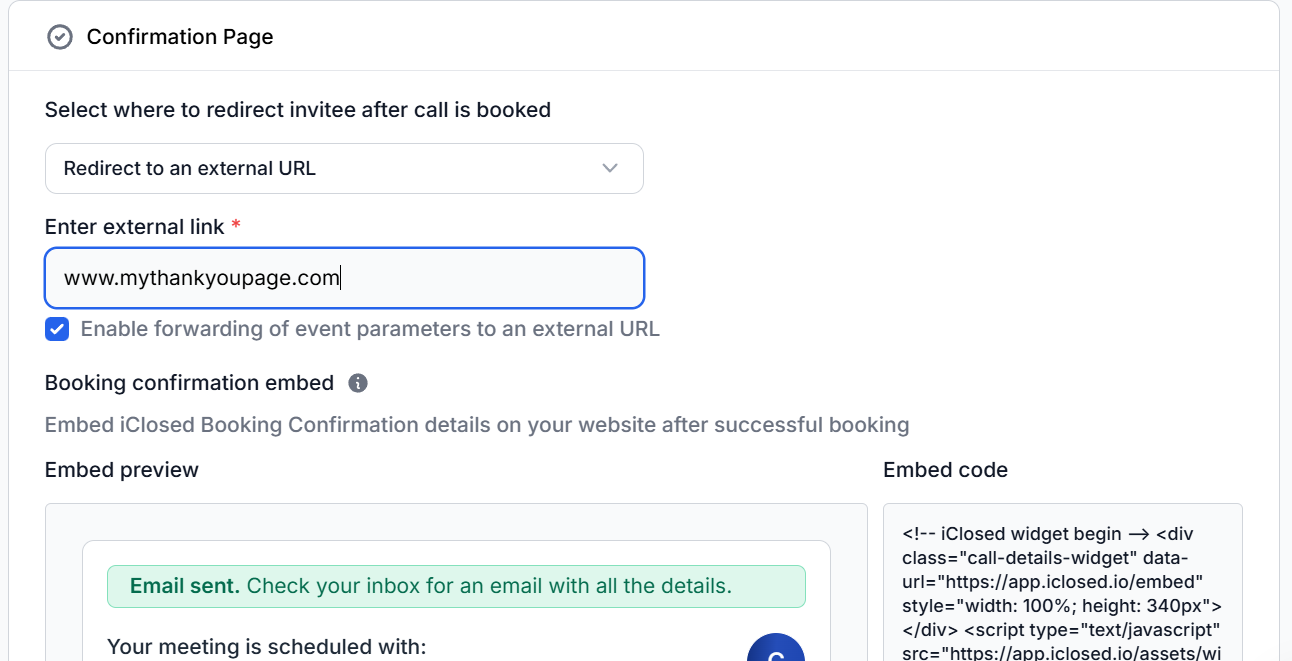Click the info icon beside Booking confirmation embed

(x=358, y=383)
